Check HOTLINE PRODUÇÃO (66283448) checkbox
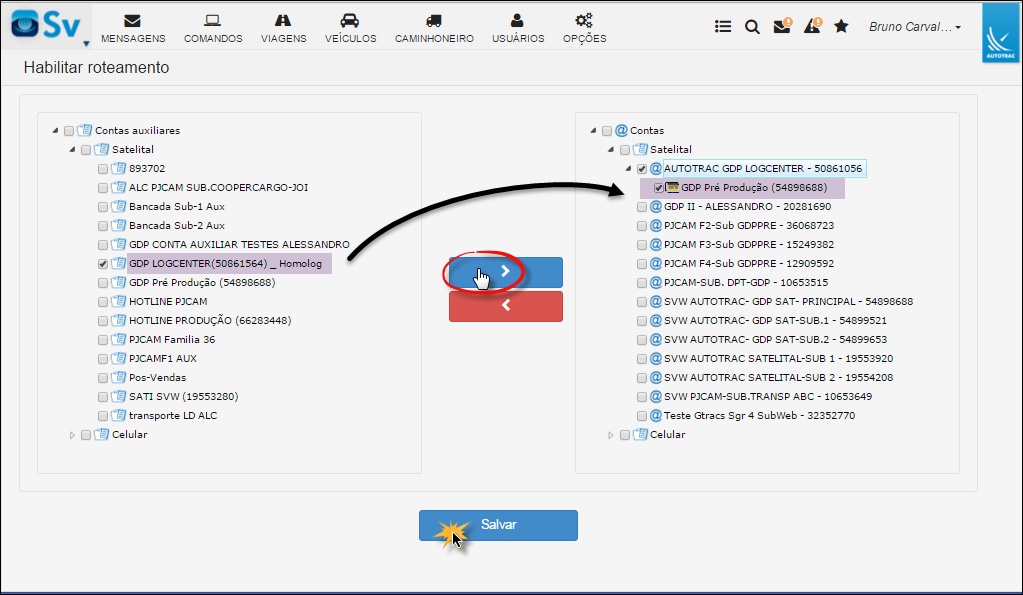1023x595 pixels. pyautogui.click(x=102, y=321)
